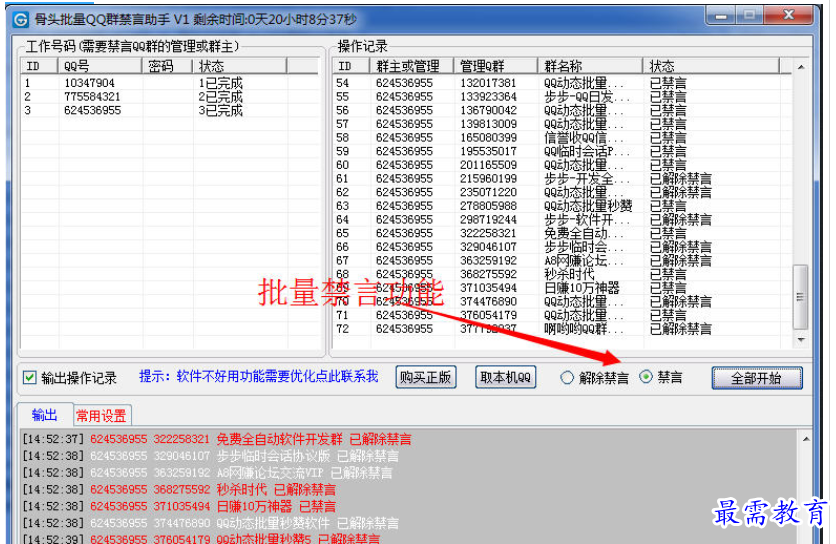Click the 密码 column header in accounts list
Viewport: 836px width, 544px height.
(x=167, y=66)
